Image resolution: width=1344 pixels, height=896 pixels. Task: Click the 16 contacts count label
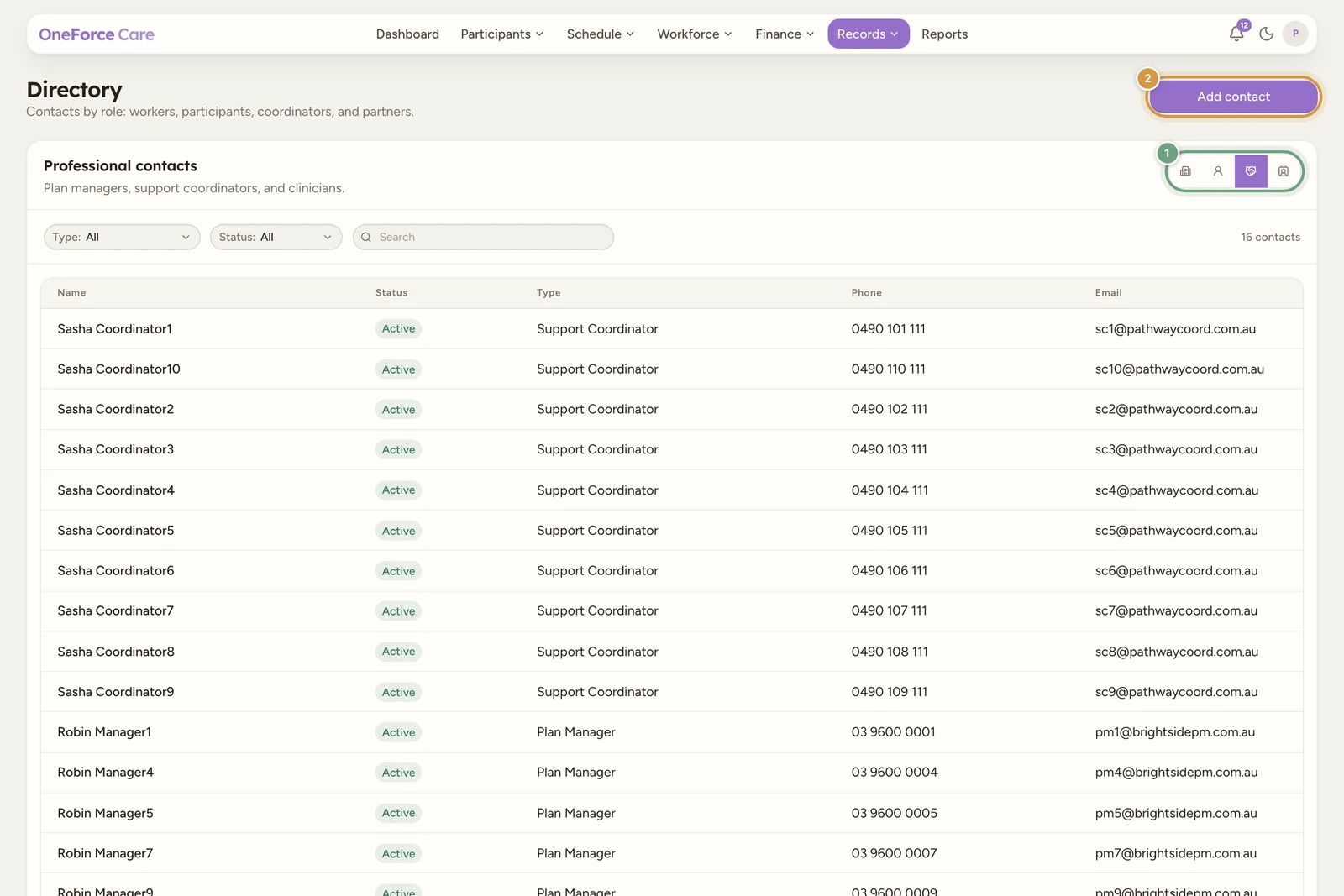pyautogui.click(x=1270, y=238)
